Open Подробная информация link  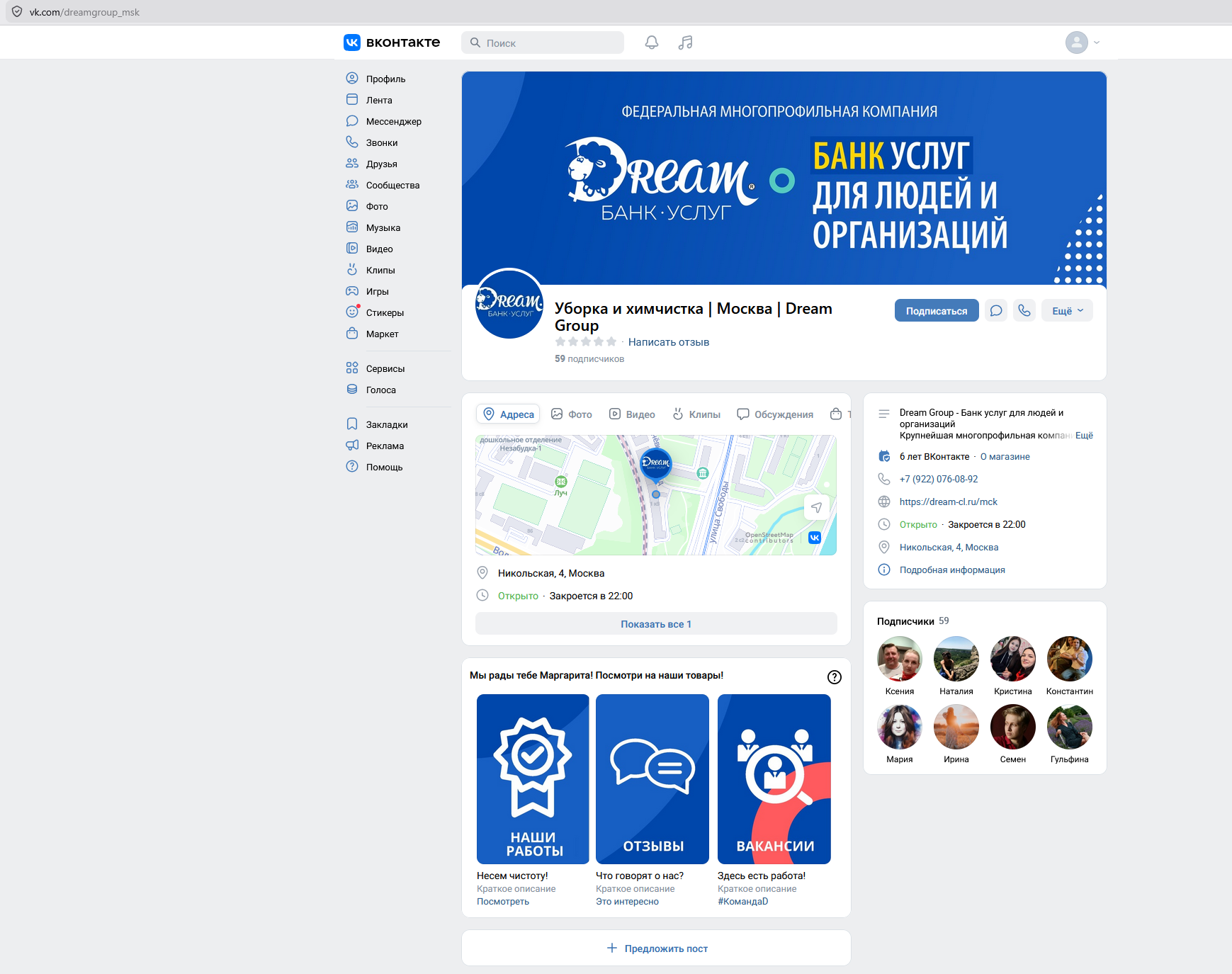[952, 570]
